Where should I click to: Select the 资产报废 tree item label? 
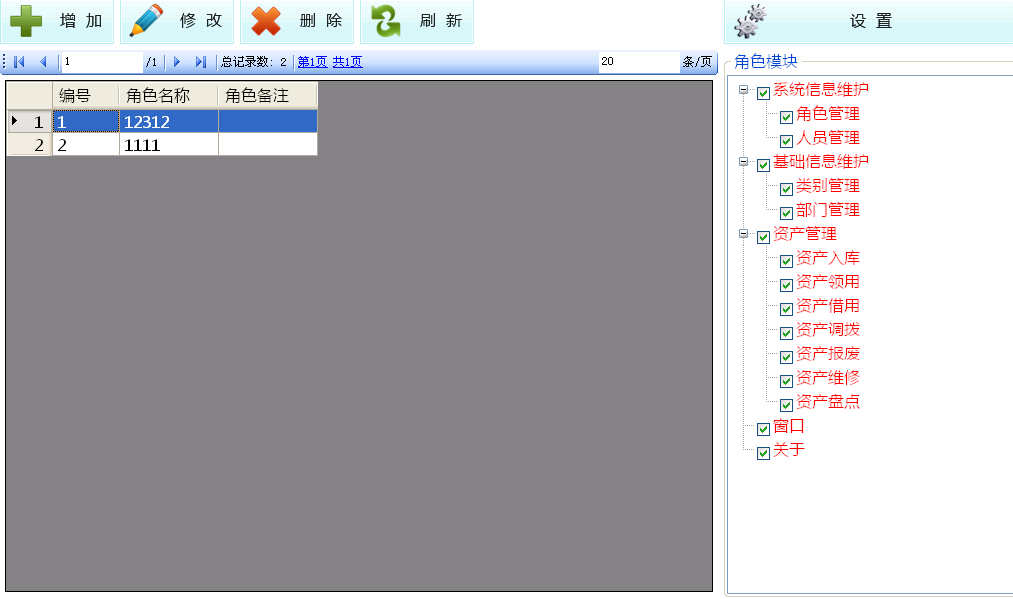(828, 354)
